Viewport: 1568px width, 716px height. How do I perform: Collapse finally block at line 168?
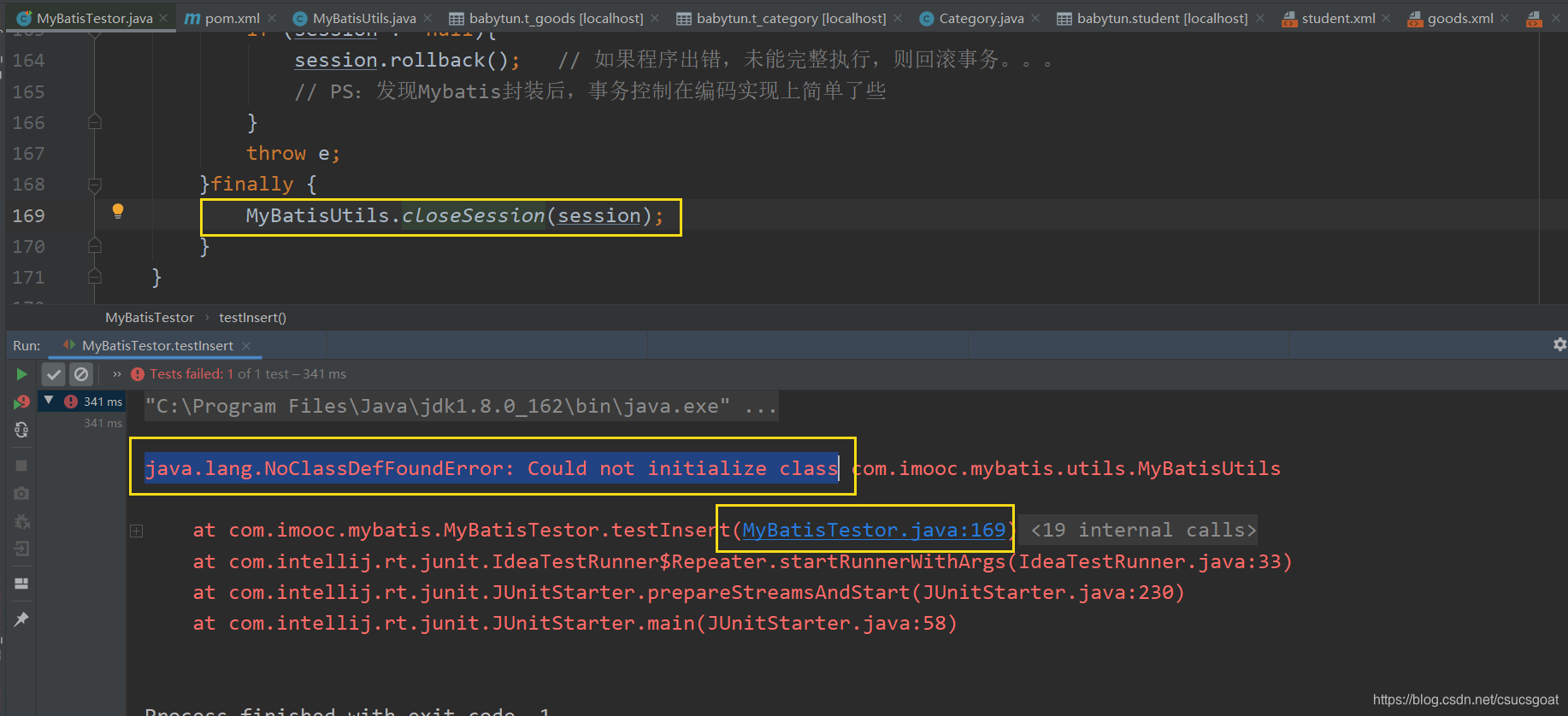[x=95, y=185]
